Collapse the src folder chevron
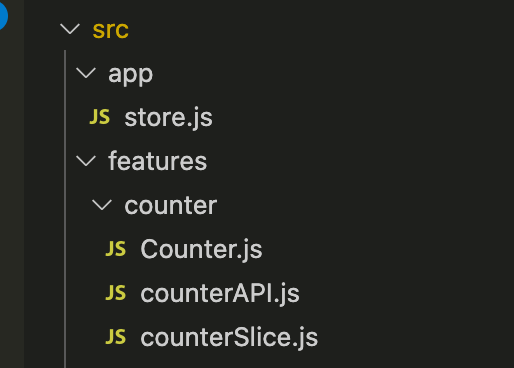 [70, 29]
